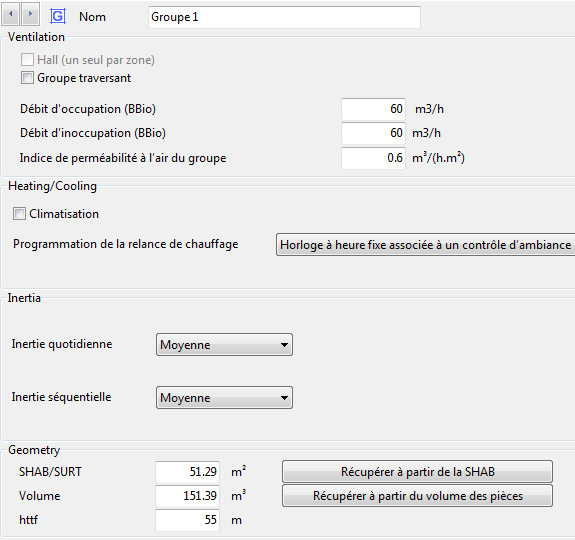Viewport: 575px width, 540px height.
Task: Edit the perméabilité à l'air value 0.6
Action: tap(373, 158)
